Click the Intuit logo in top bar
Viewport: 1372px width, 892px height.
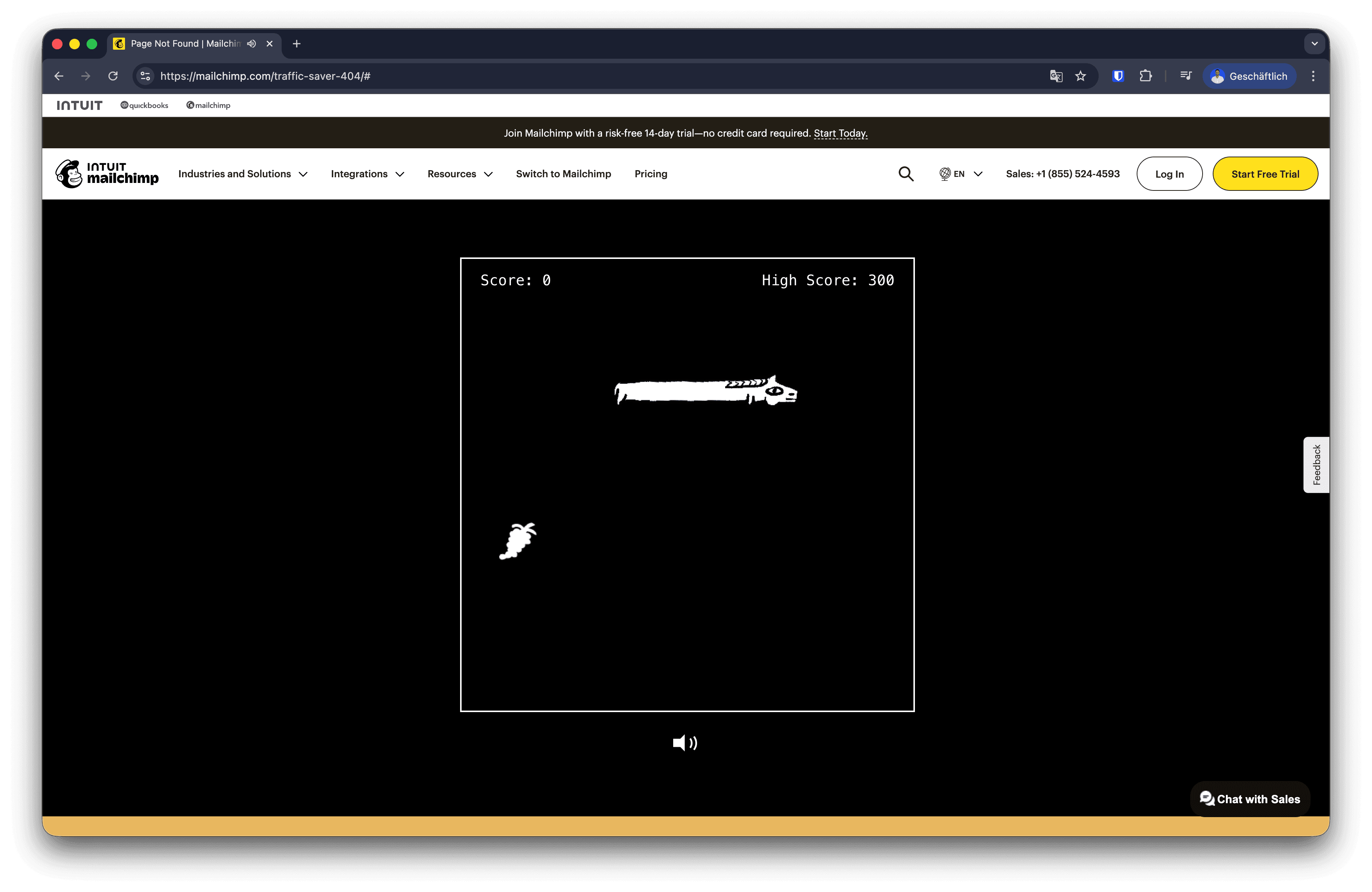point(79,105)
